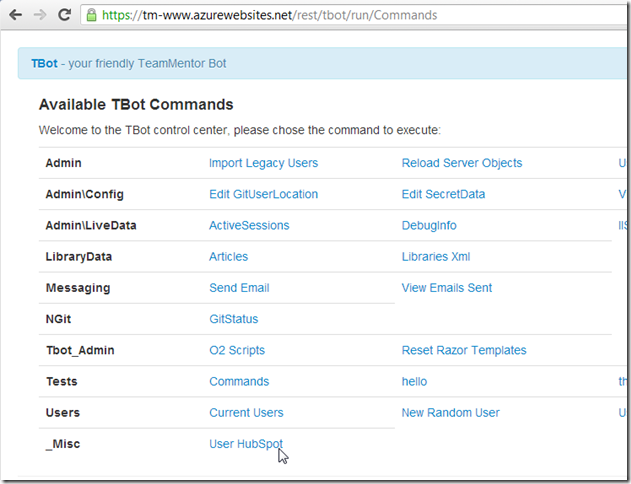Click the Admin category label
This screenshot has width=631, height=484.
(63, 163)
